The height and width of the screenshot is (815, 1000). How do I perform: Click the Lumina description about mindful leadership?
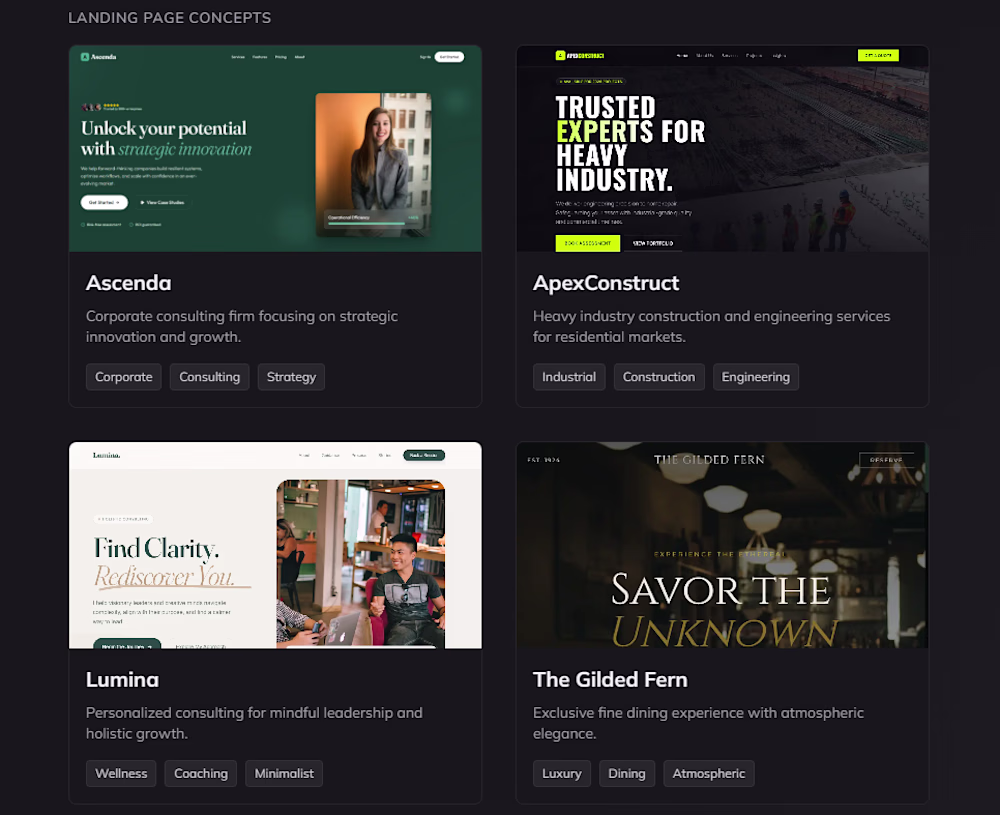[254, 723]
